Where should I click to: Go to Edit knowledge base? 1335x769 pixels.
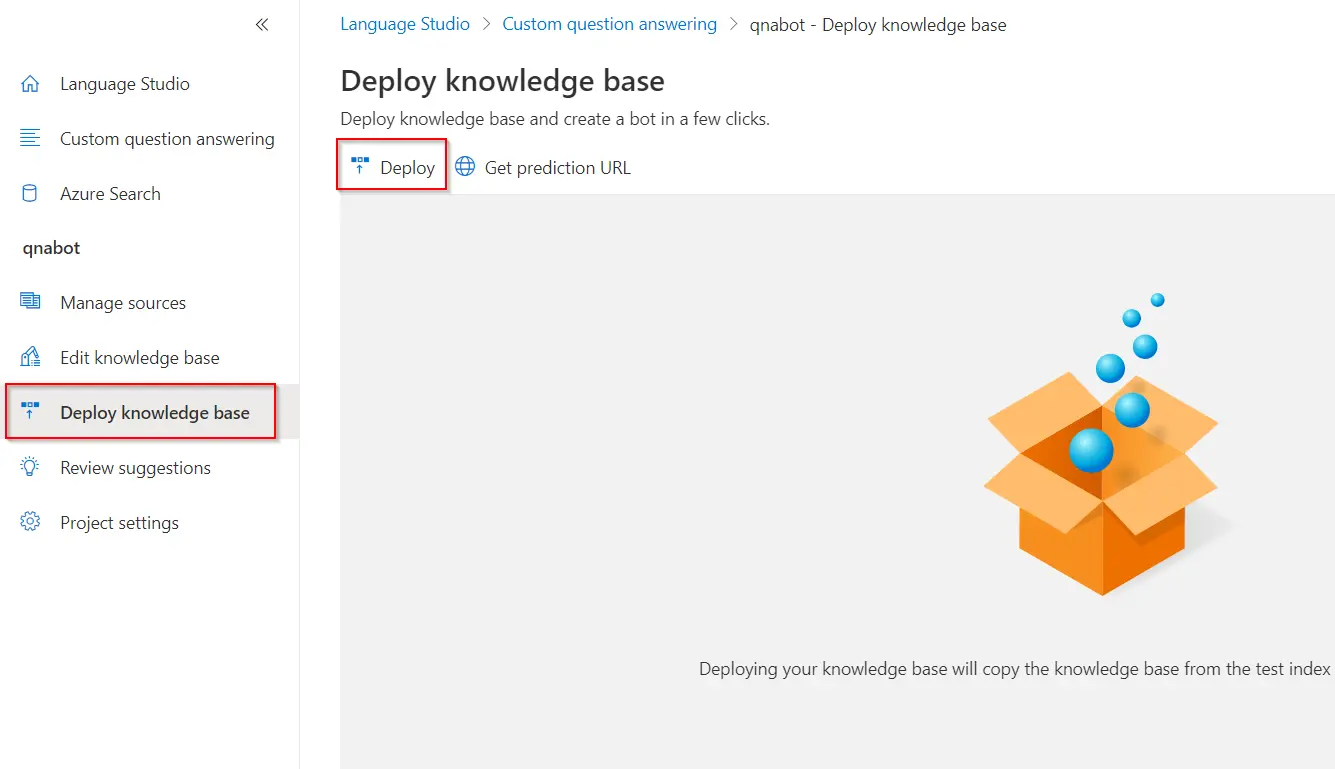click(x=139, y=358)
